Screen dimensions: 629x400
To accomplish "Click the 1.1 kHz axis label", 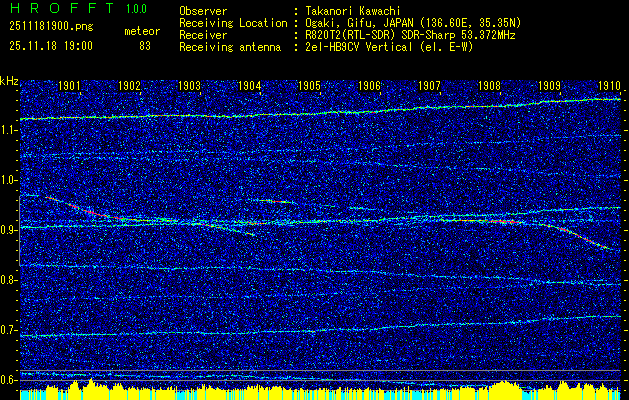I will coord(10,130).
